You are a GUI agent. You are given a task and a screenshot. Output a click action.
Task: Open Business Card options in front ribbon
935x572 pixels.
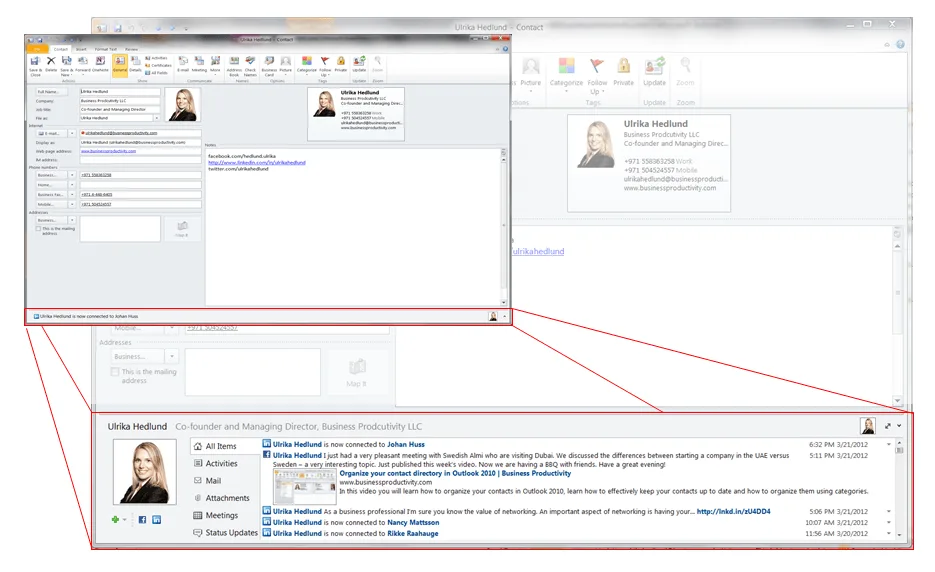(x=270, y=66)
